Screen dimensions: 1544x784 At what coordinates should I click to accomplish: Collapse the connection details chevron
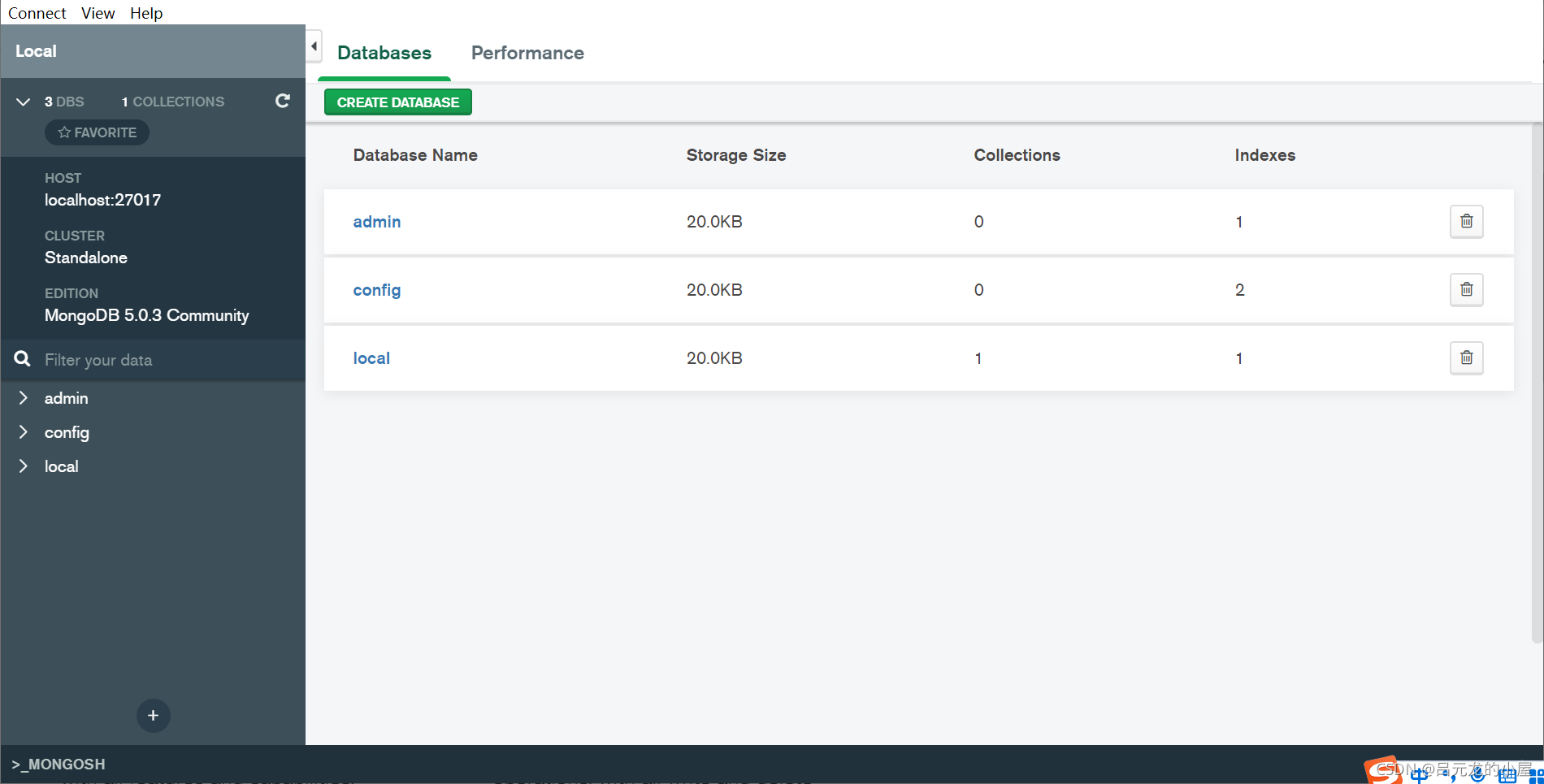point(24,102)
